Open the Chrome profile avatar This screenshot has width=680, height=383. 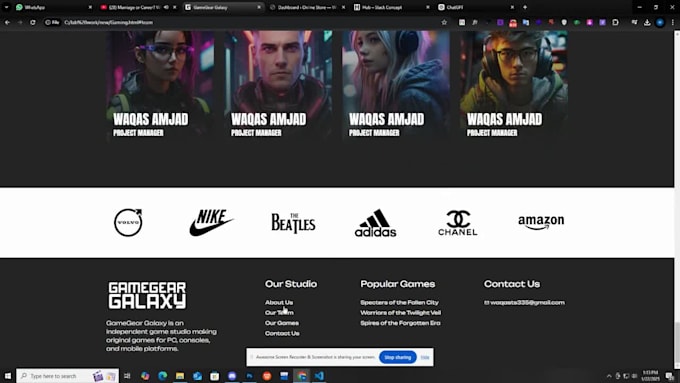point(660,22)
